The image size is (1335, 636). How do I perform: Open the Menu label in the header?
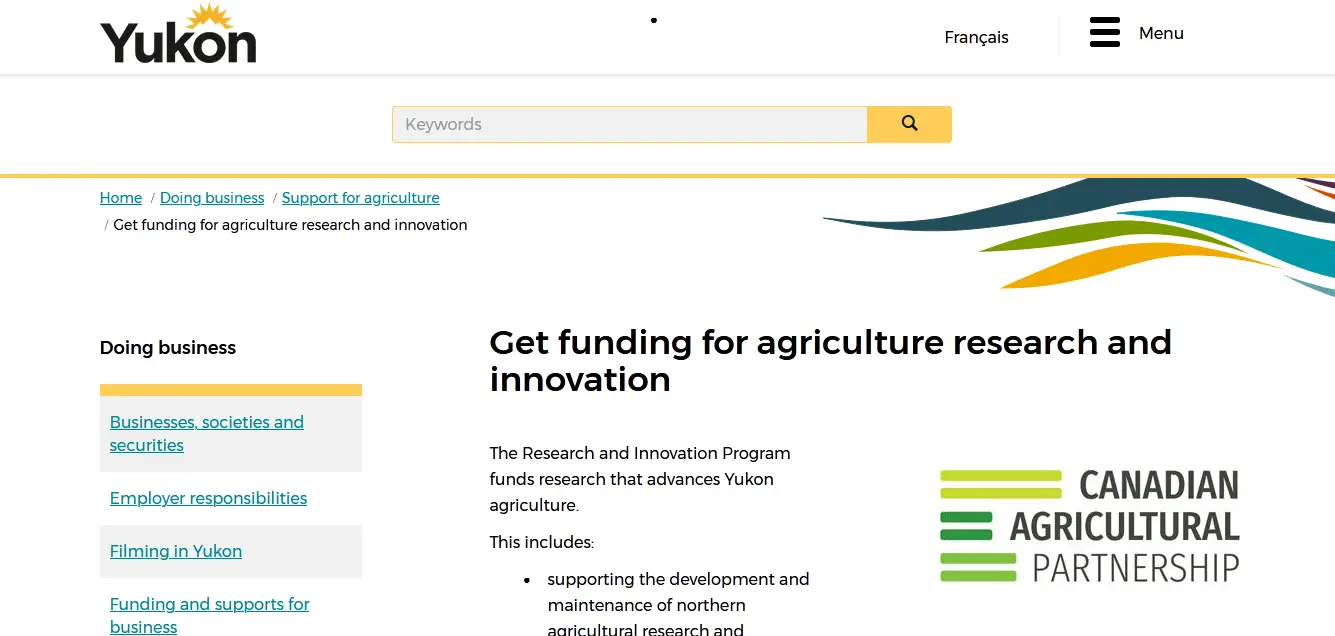coord(1160,33)
